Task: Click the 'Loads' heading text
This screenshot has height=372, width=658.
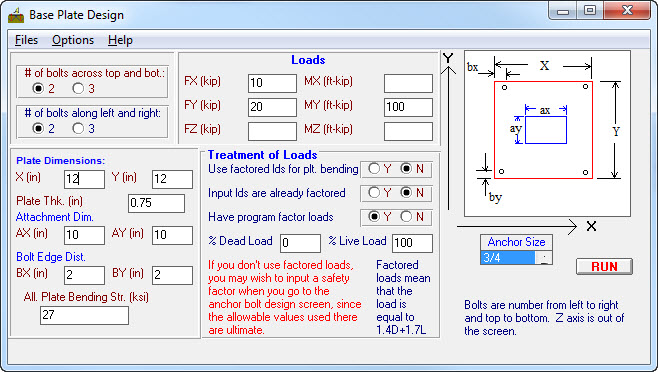Action: click(x=308, y=60)
